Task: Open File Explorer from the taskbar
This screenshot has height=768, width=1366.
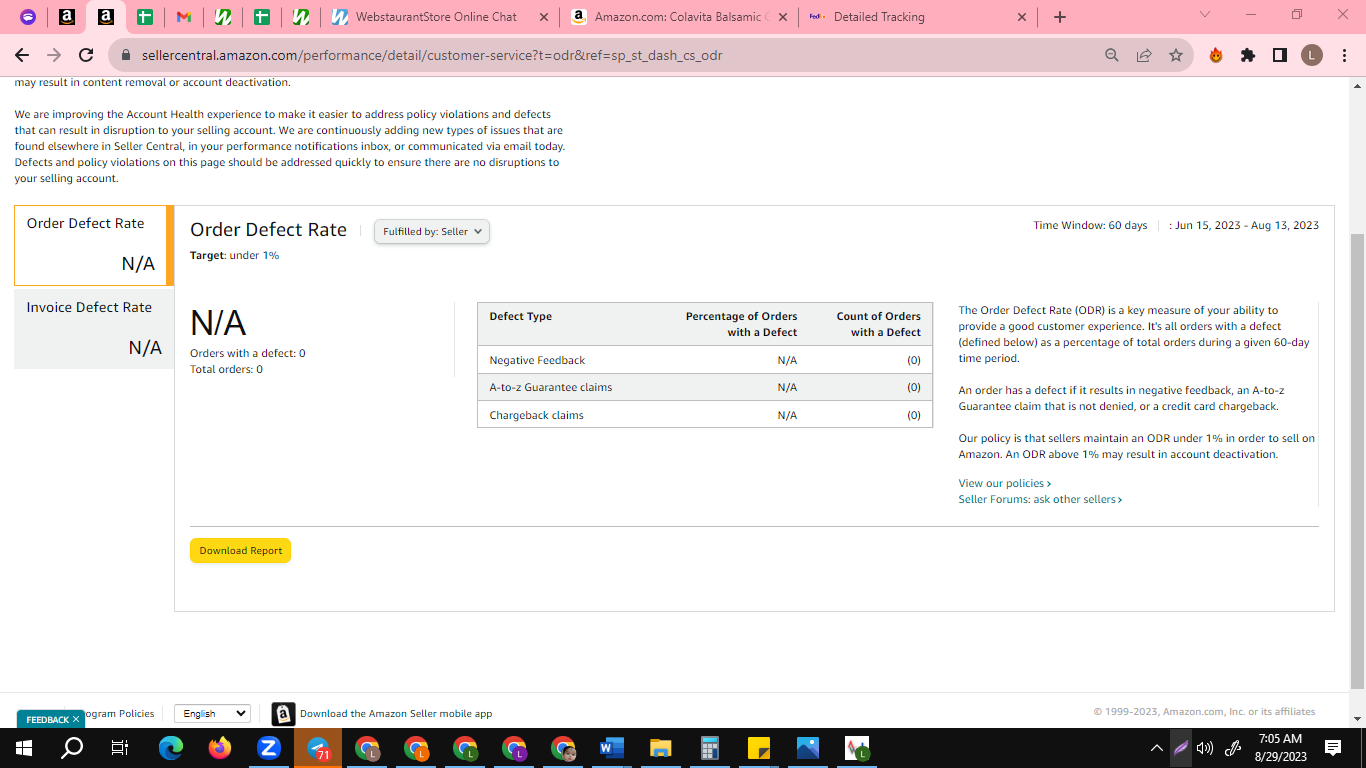Action: (x=660, y=747)
